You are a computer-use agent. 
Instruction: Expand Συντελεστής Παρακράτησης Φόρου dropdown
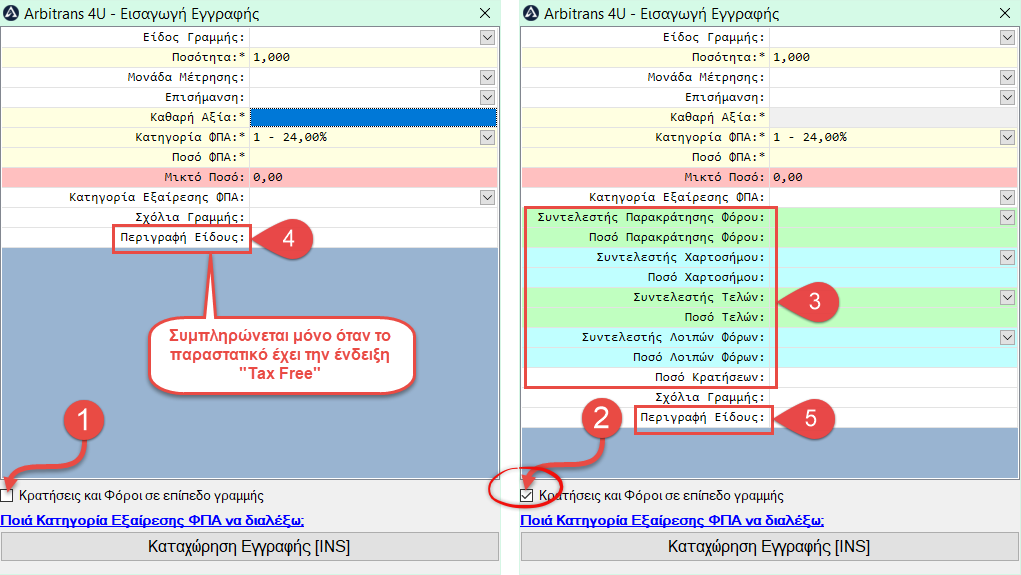(1007, 217)
